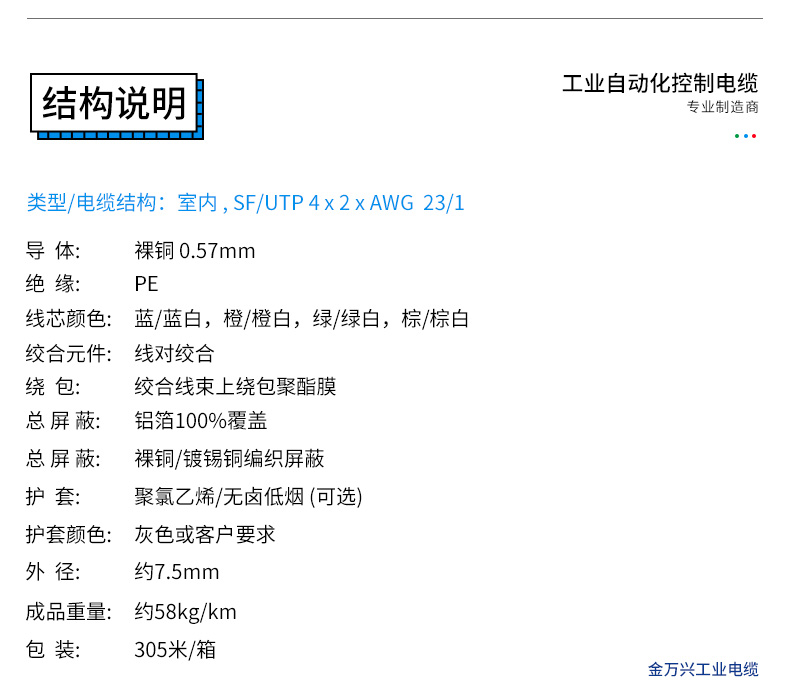The height and width of the screenshot is (699, 790).
Task: Click the PE insulation value
Action: (x=146, y=284)
